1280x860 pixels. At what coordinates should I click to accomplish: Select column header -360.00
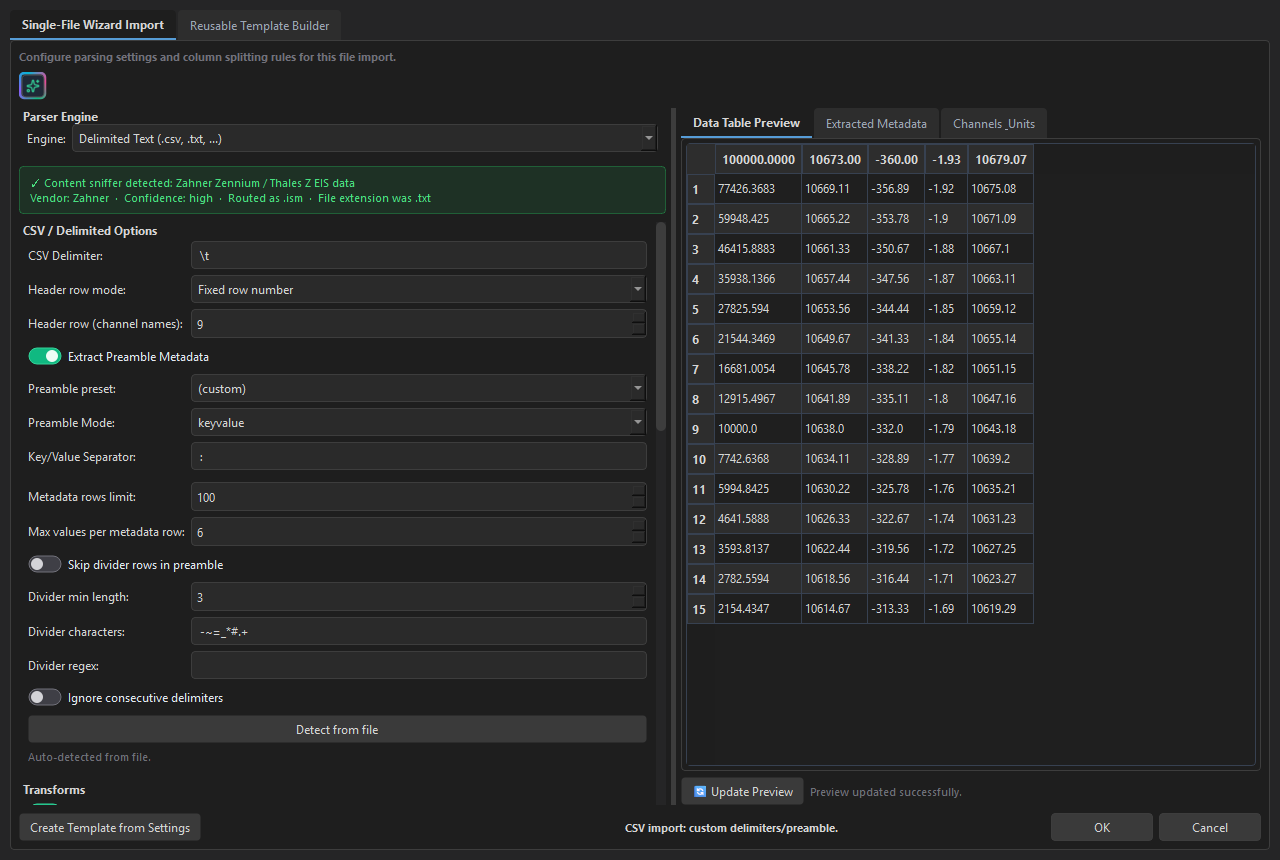[895, 159]
